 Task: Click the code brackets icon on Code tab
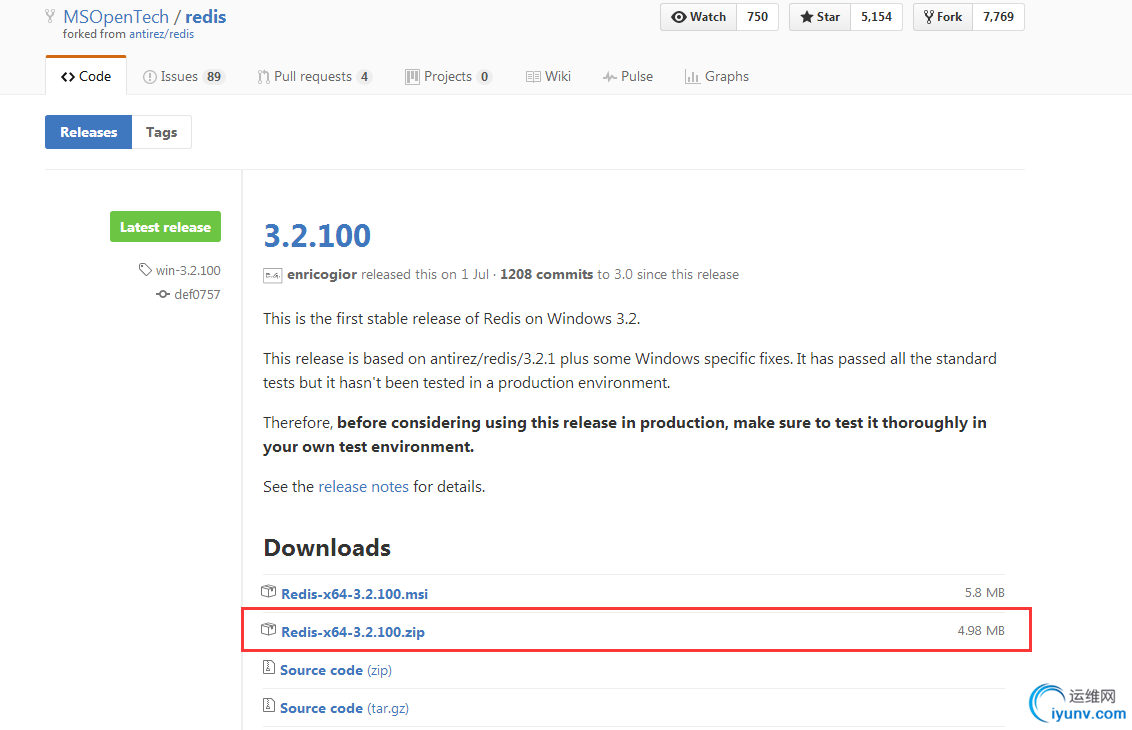click(68, 77)
